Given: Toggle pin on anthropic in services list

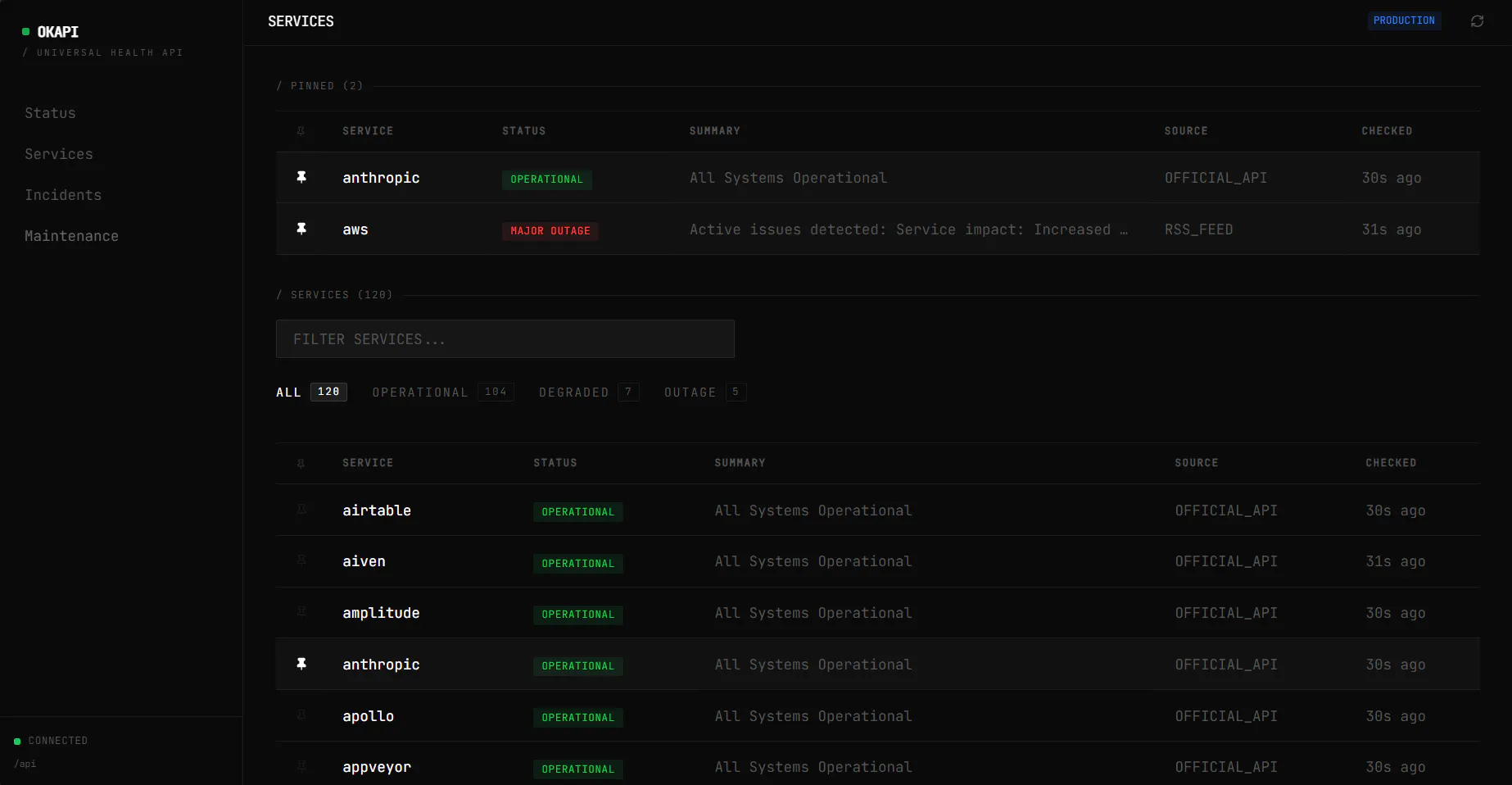Looking at the screenshot, I should pos(301,664).
